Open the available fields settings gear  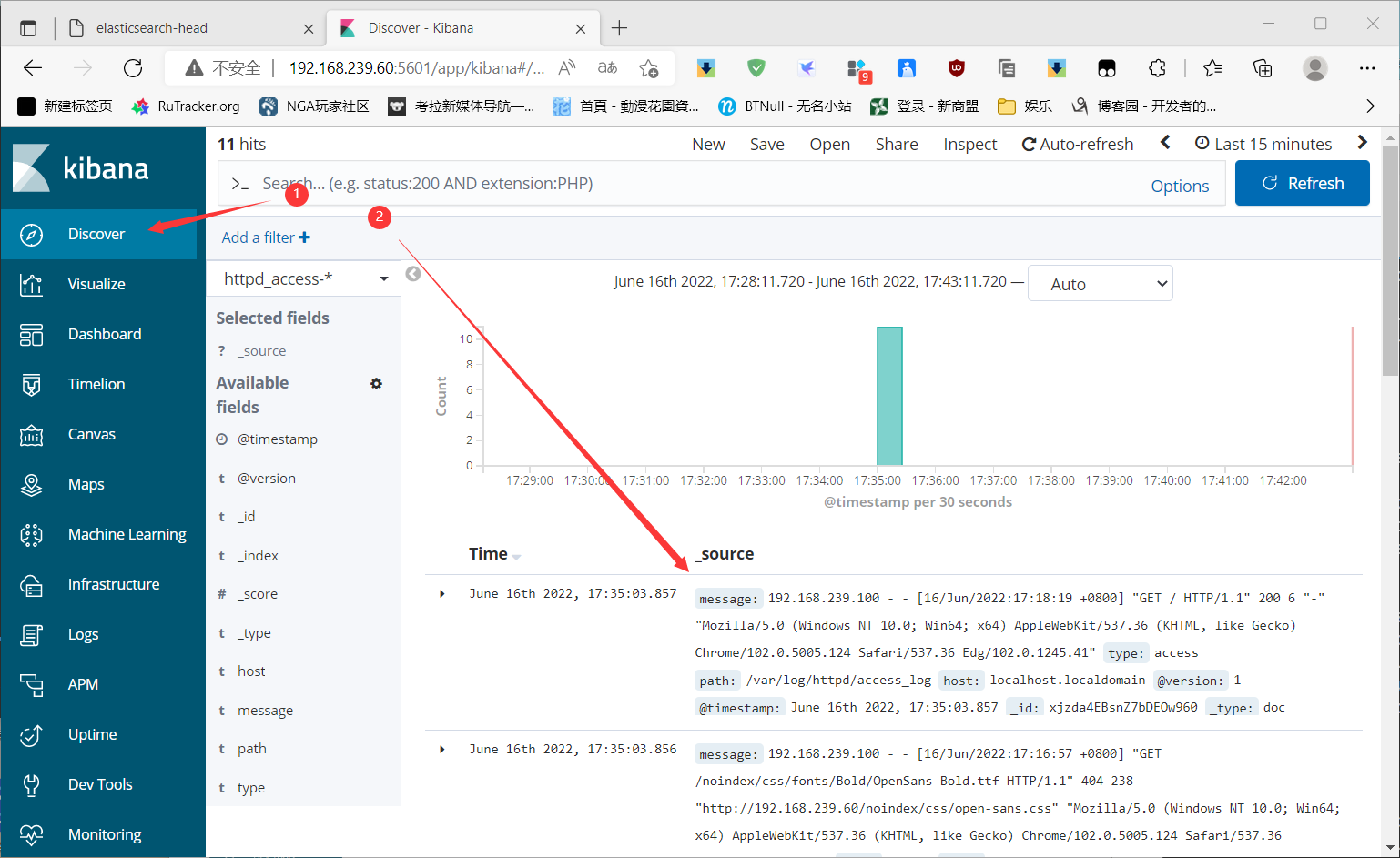[376, 384]
